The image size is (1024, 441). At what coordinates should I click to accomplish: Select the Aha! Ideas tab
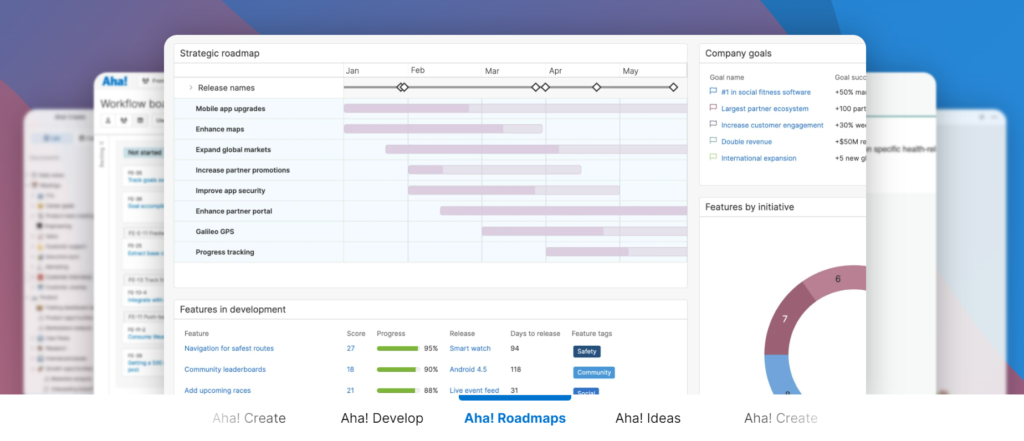pos(654,418)
